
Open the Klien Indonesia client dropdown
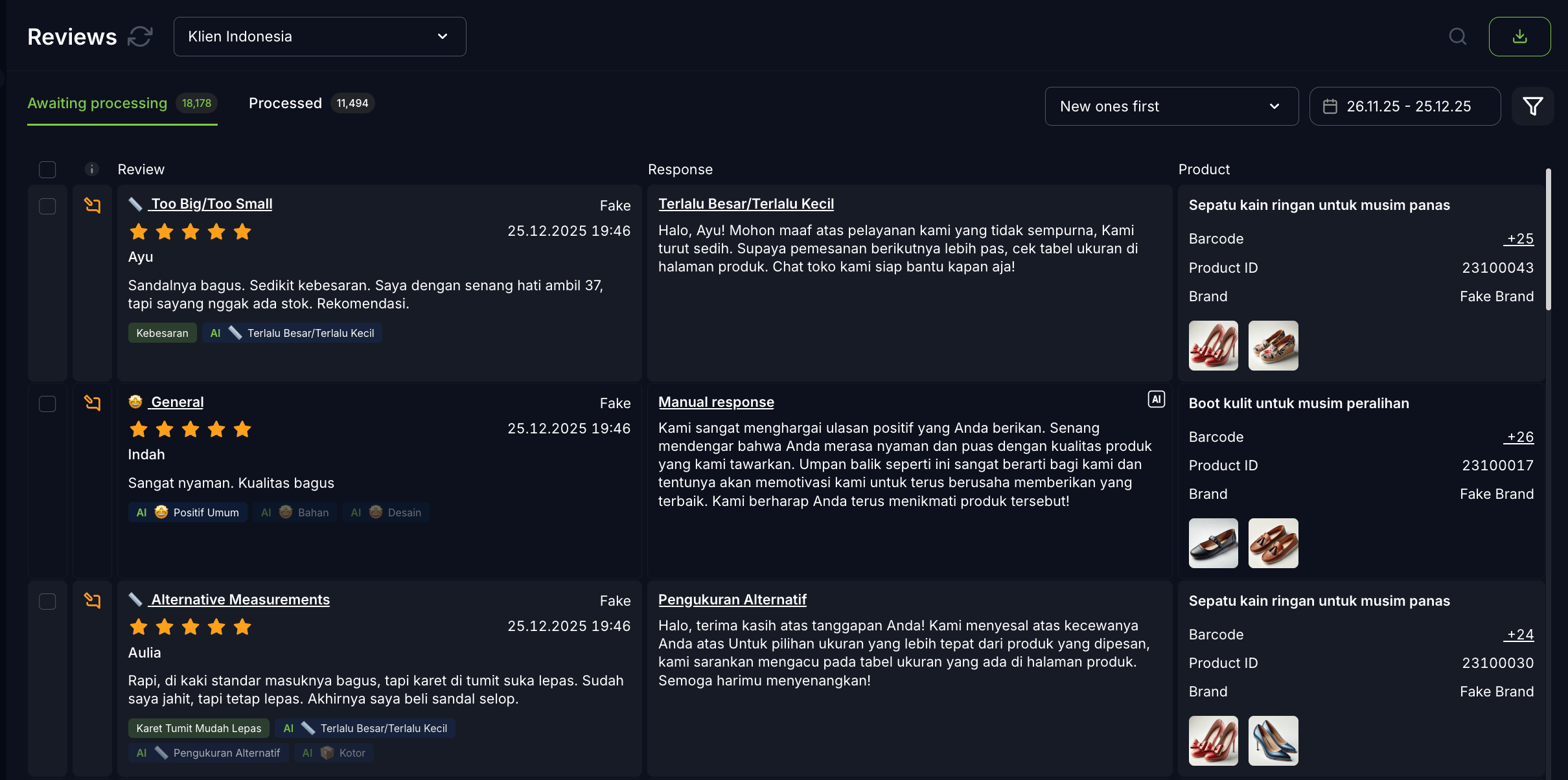[319, 37]
